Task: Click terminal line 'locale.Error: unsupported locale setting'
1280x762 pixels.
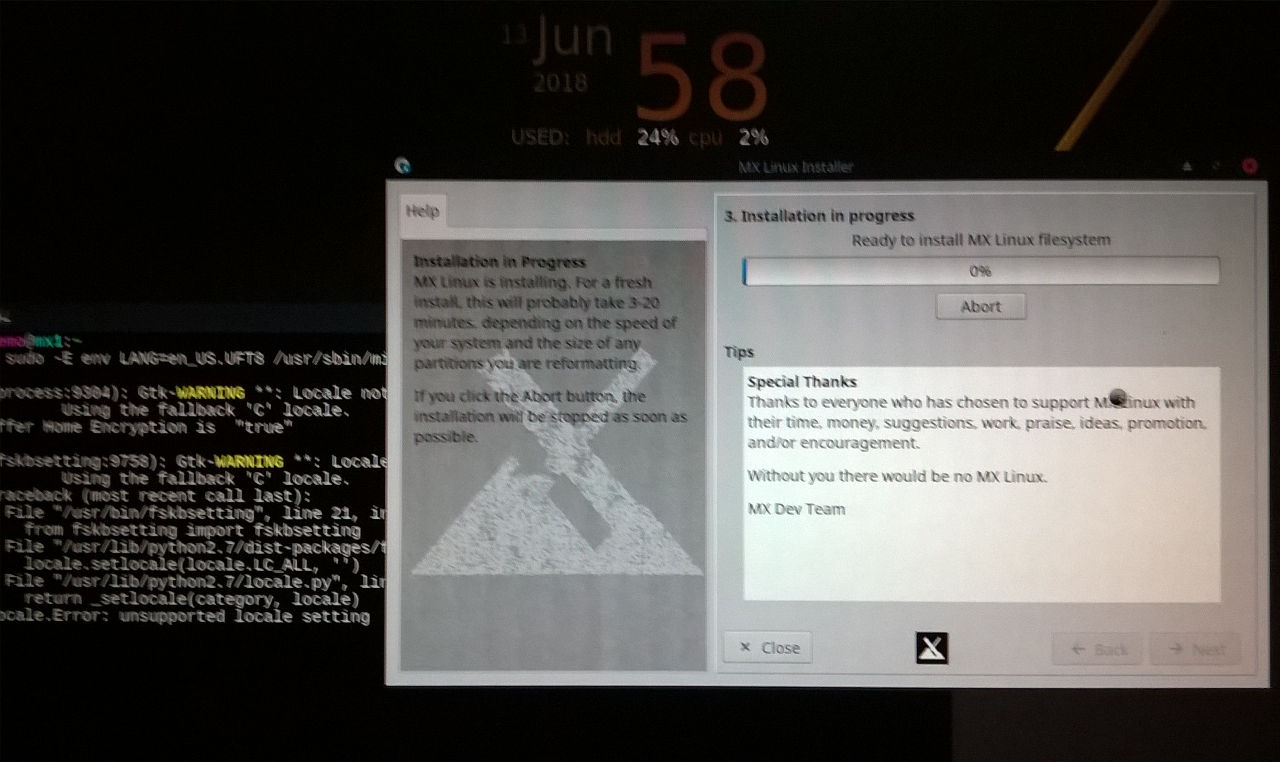Action: click(x=185, y=617)
